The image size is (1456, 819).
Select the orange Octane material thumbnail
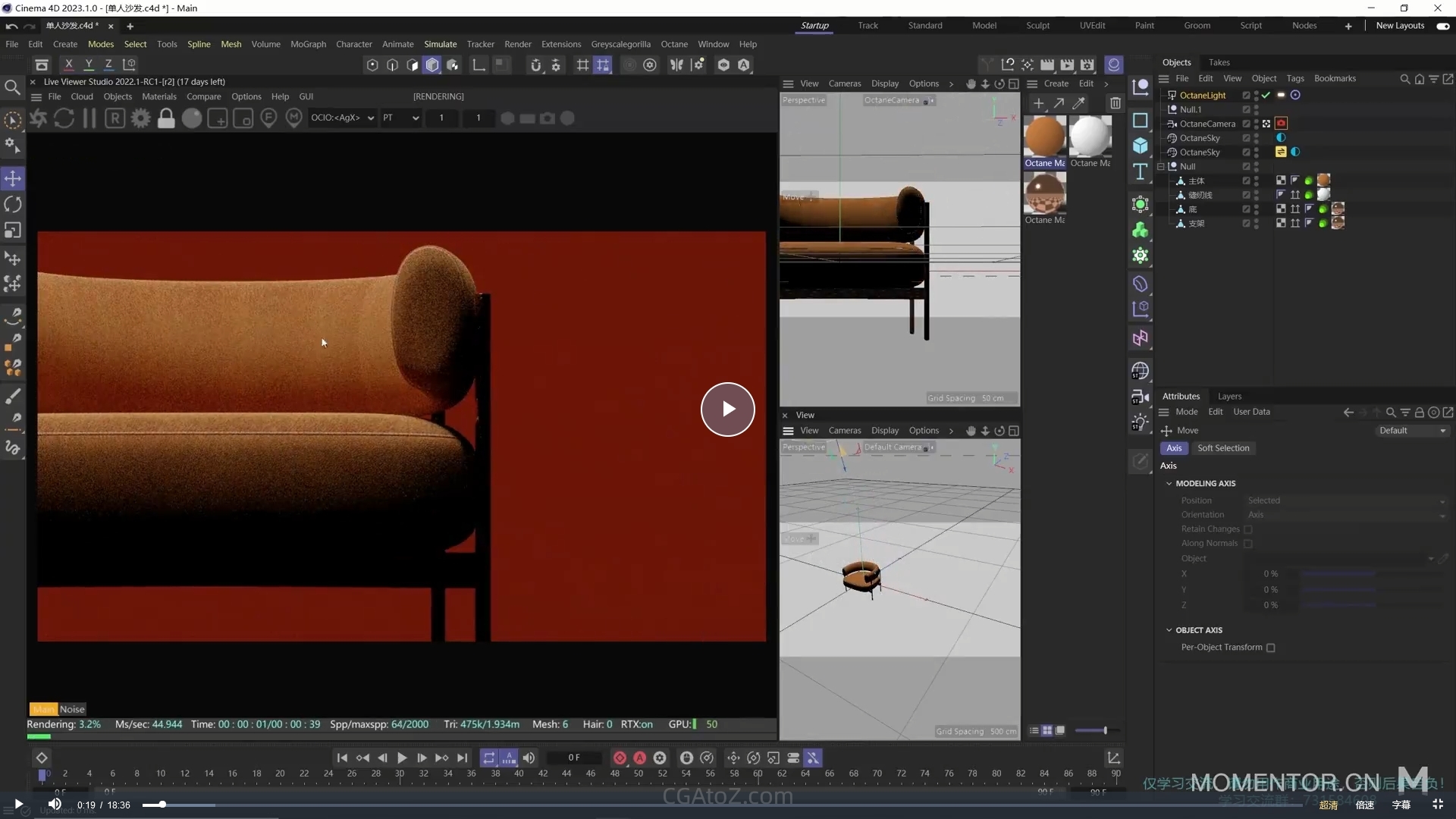[x=1044, y=137]
